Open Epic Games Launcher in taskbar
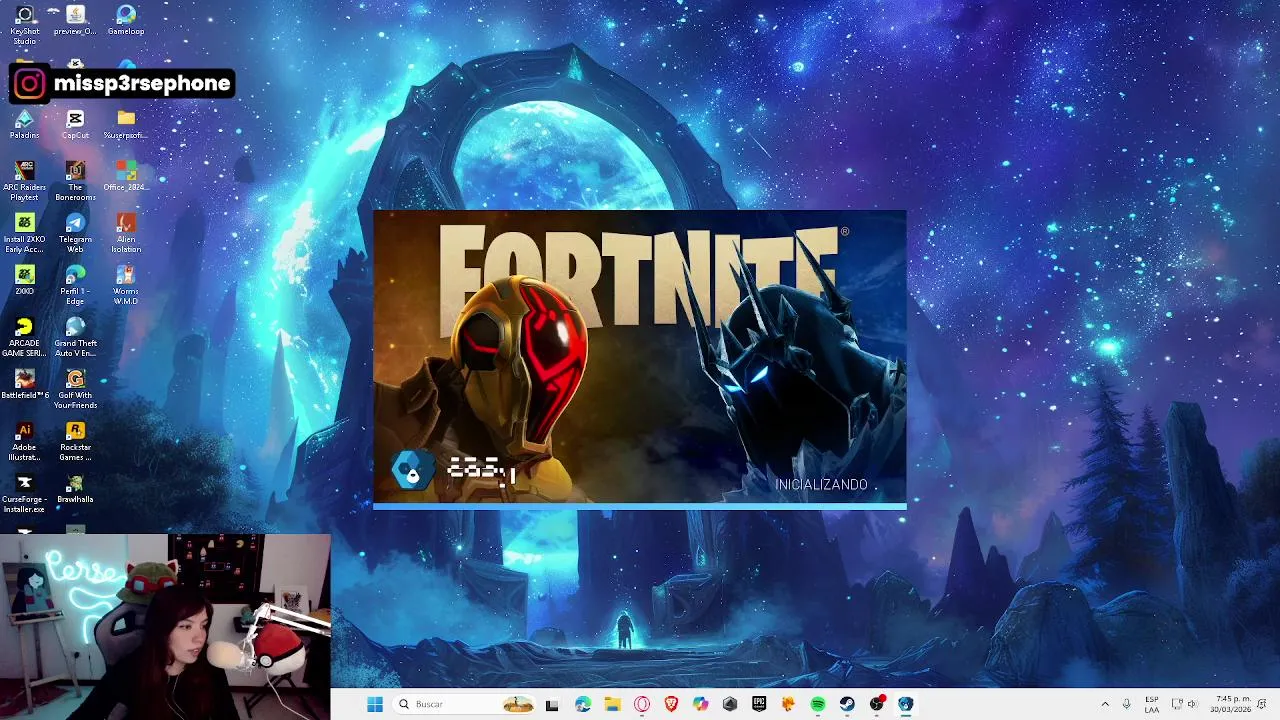 coord(759,704)
